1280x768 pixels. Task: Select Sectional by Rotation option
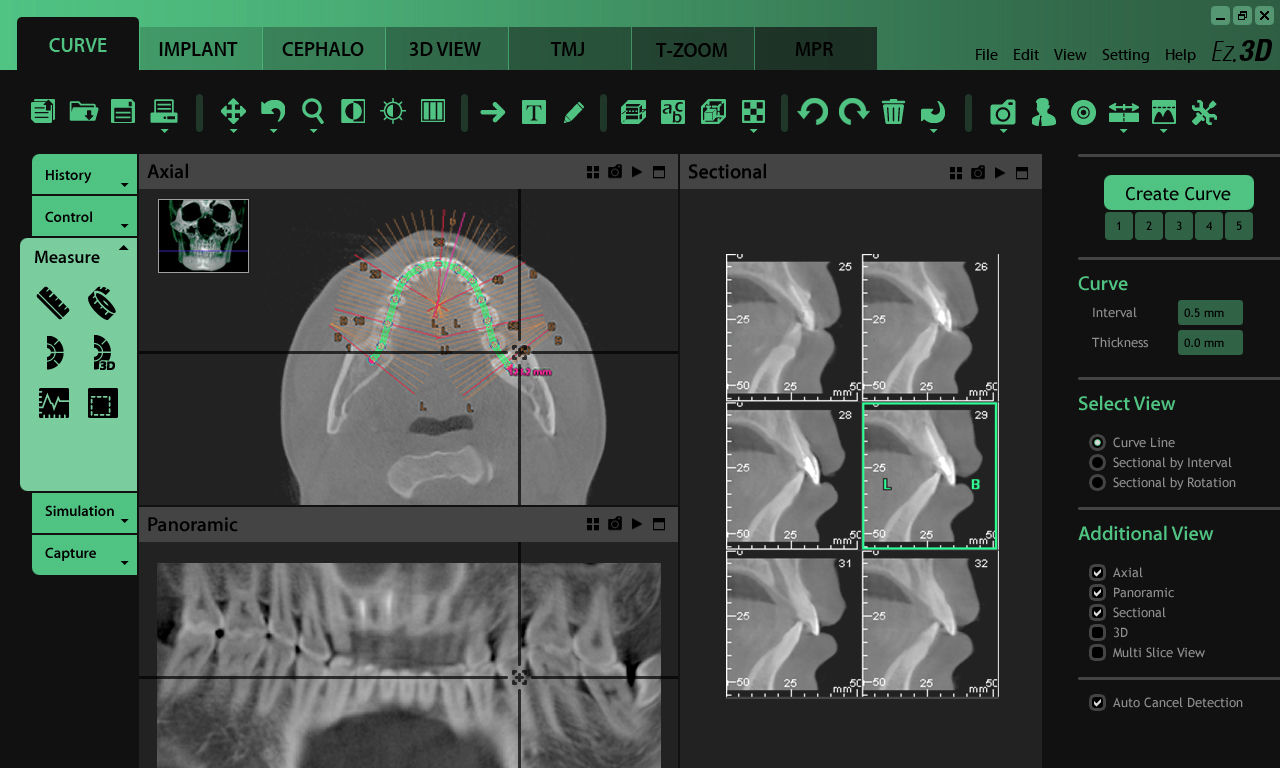1097,482
